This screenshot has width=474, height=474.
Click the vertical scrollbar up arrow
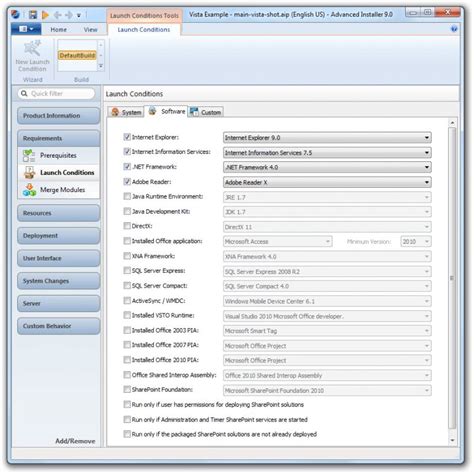[452, 123]
